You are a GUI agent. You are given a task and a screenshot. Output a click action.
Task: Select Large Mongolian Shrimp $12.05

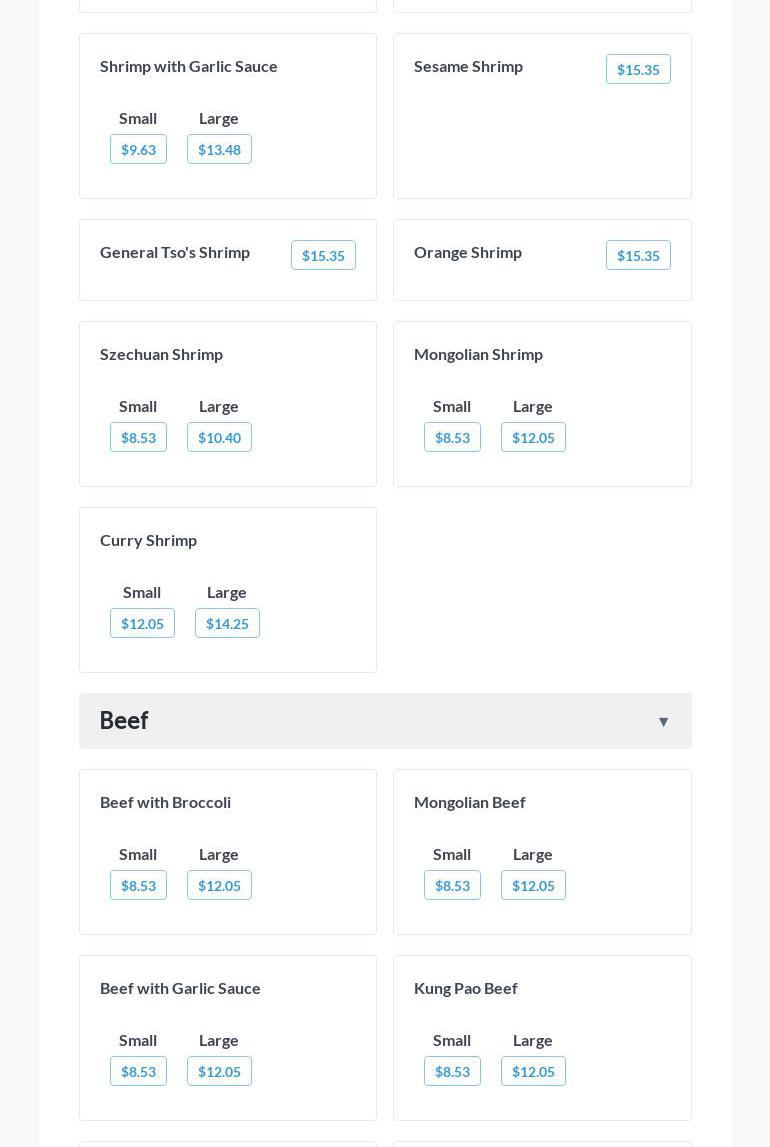533,438
